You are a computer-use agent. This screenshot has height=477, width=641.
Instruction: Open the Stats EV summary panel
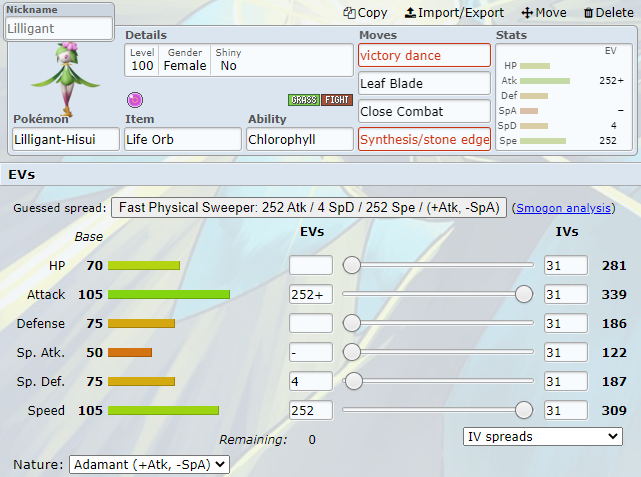564,97
